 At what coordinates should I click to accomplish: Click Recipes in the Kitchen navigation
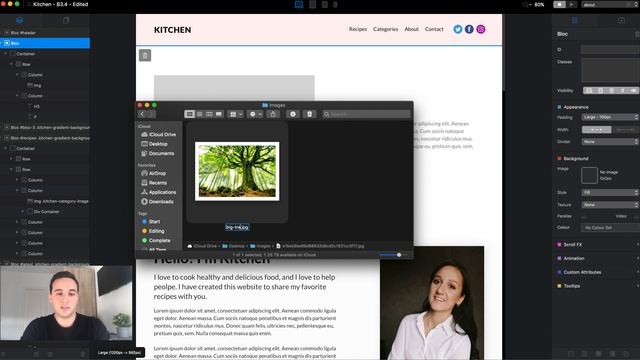(x=358, y=29)
